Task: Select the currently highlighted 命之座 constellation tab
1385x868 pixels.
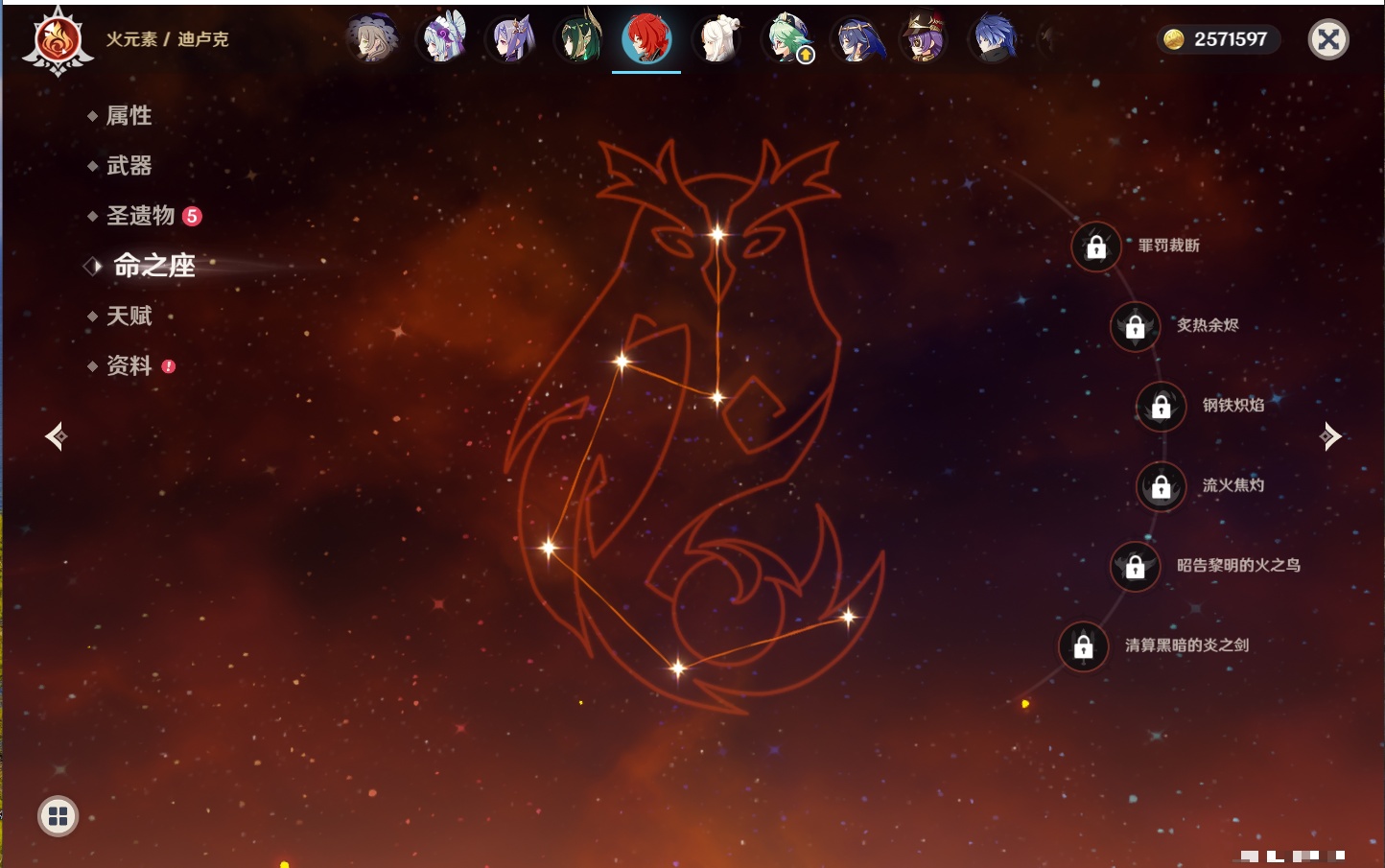Action: 153,266
